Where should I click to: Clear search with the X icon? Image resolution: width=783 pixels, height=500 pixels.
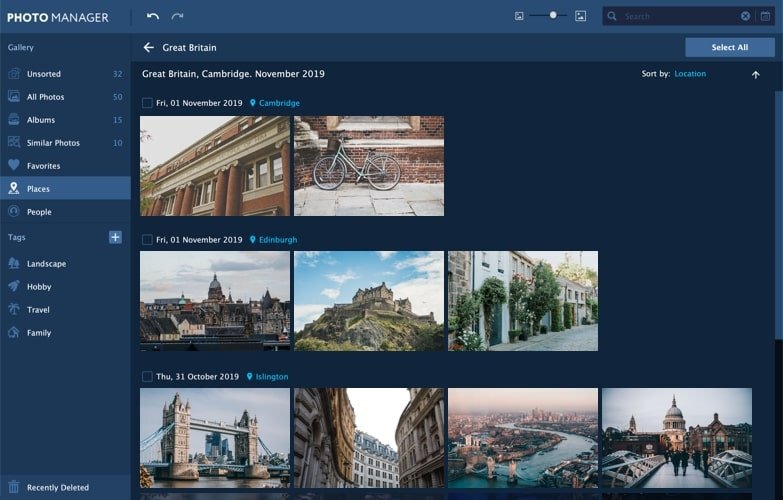(745, 17)
